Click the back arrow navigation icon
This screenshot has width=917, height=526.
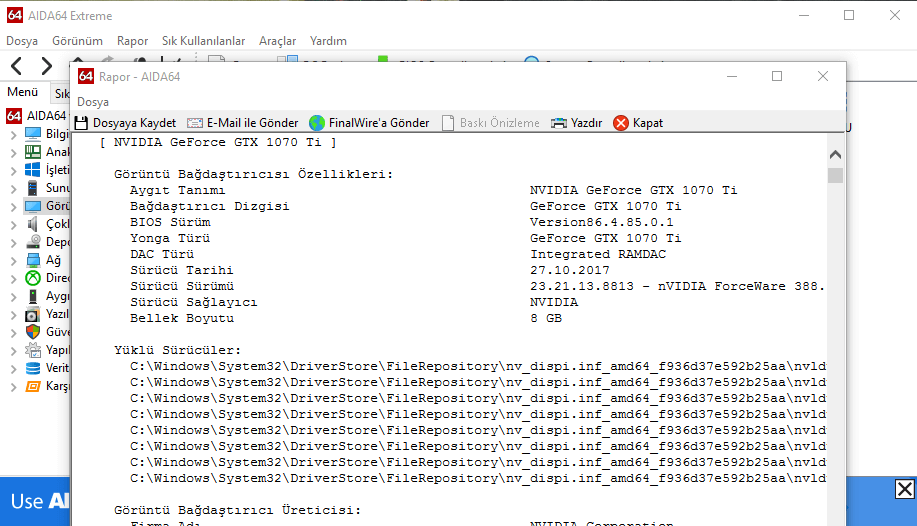pyautogui.click(x=17, y=67)
